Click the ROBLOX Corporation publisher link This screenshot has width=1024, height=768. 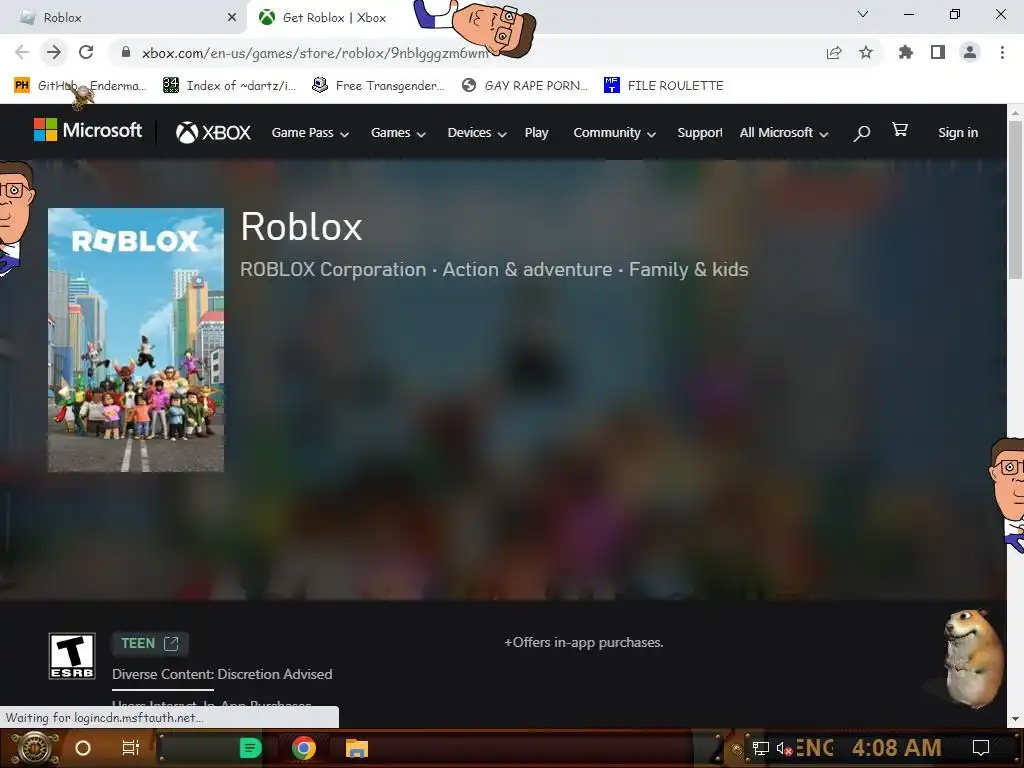click(333, 270)
